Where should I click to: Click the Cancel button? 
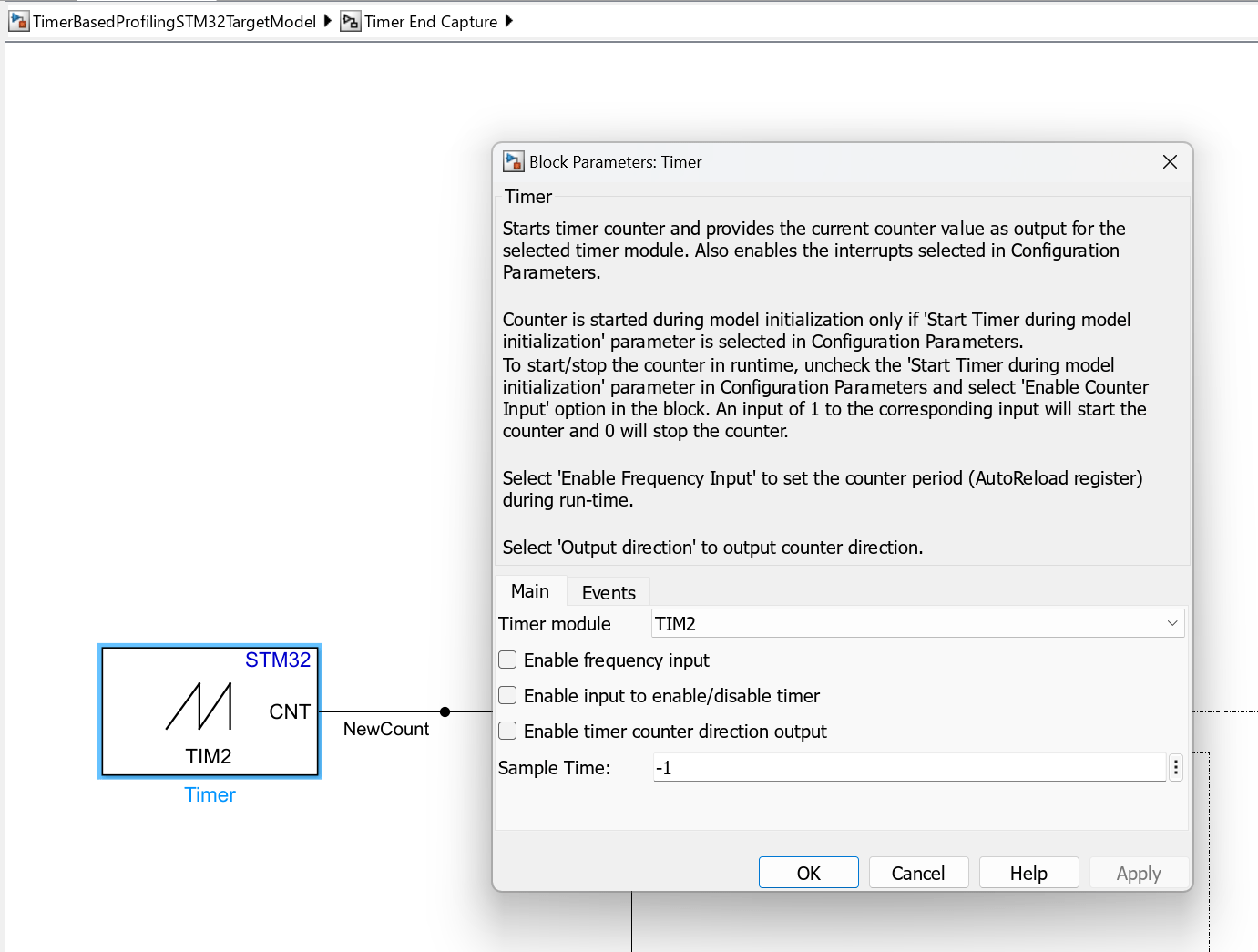[x=917, y=873]
